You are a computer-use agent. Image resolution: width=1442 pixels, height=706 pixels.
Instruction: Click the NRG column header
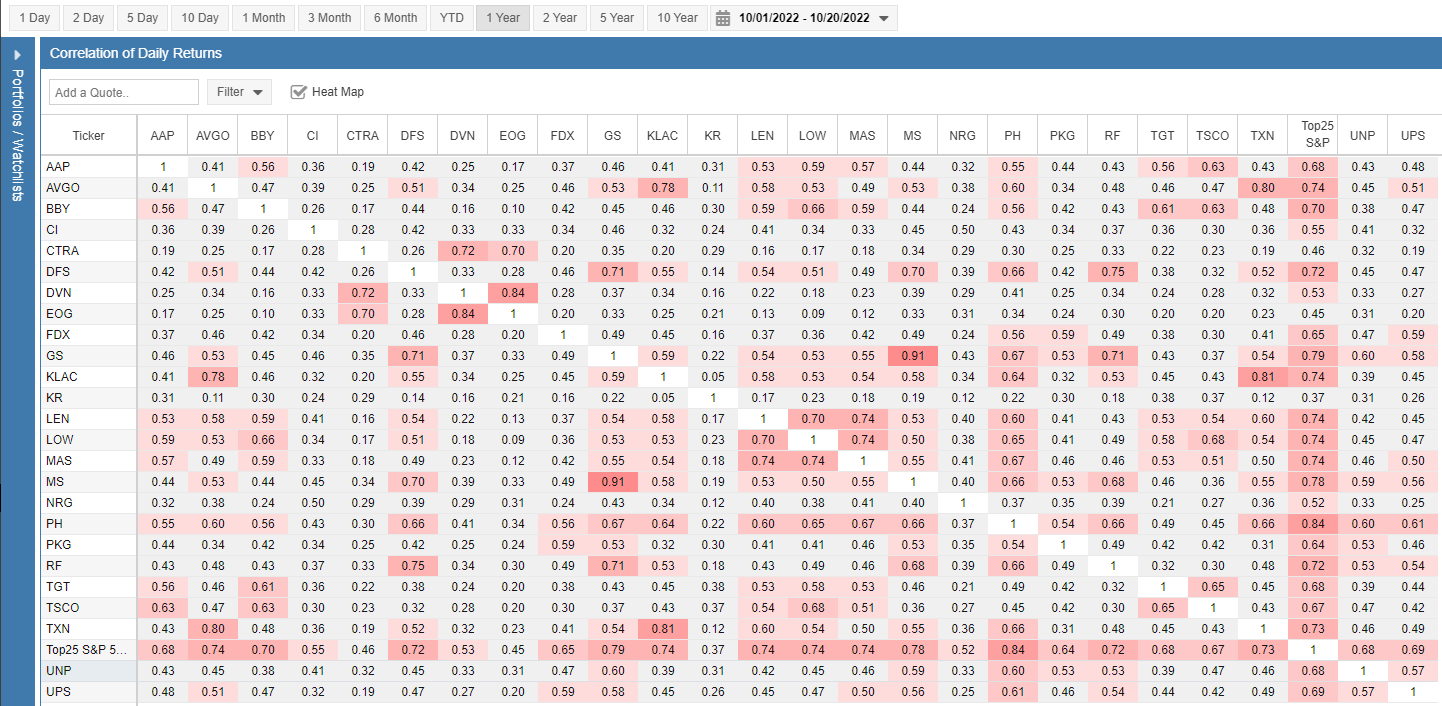[x=962, y=135]
